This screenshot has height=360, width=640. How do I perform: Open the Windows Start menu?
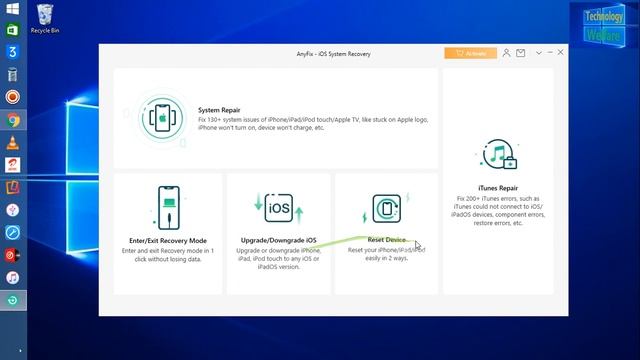coord(13,9)
